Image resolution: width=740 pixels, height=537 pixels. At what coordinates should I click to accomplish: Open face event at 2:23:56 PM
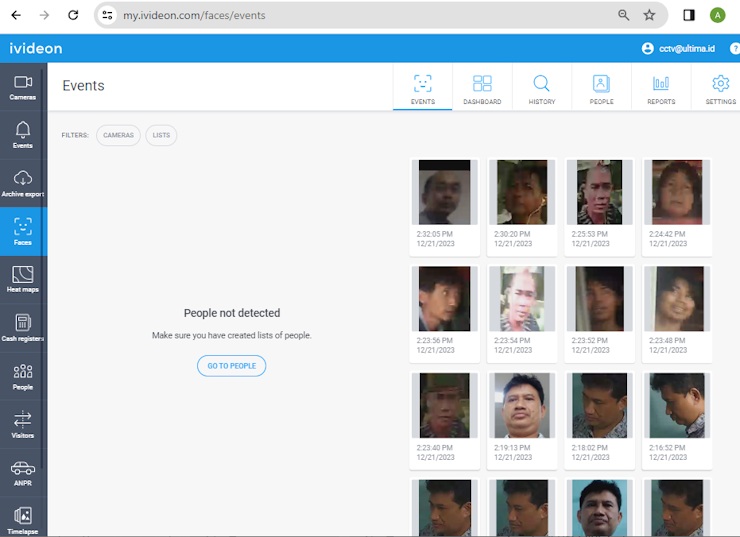click(x=445, y=313)
